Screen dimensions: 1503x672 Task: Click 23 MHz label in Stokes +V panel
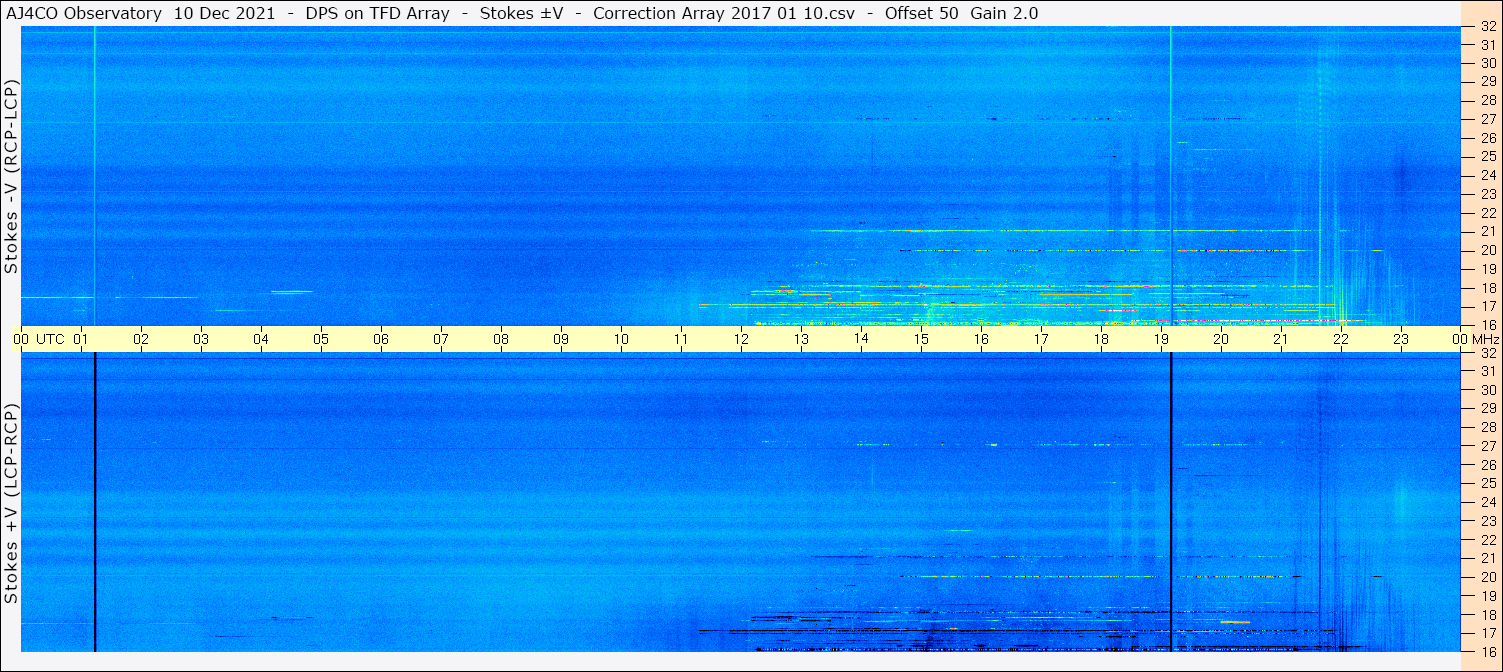coord(1488,521)
